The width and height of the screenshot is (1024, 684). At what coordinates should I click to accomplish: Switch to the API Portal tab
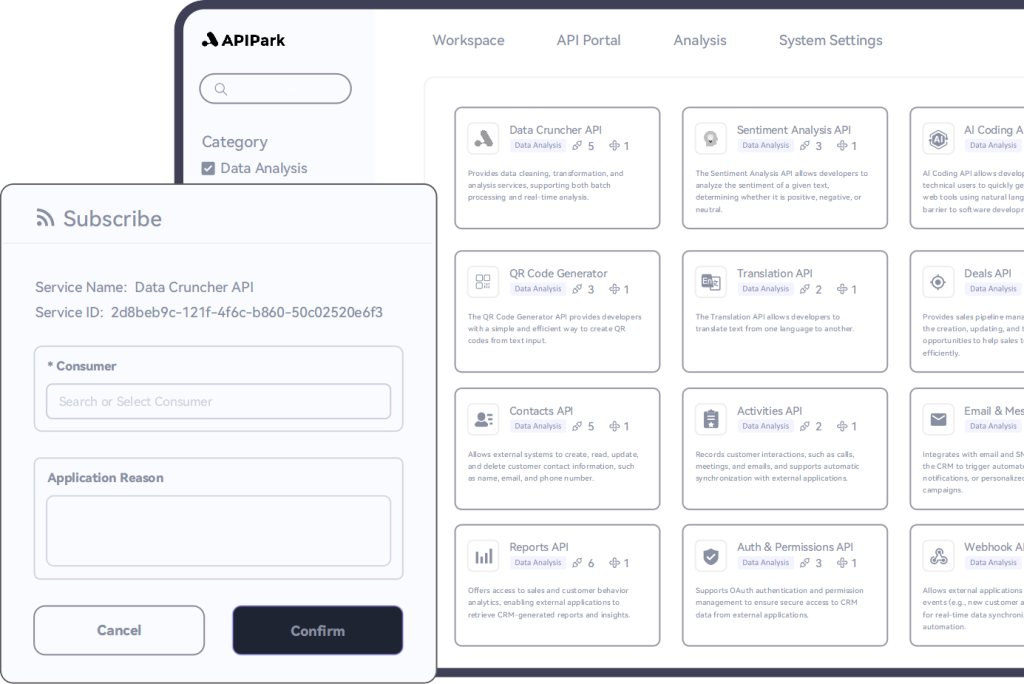point(589,40)
